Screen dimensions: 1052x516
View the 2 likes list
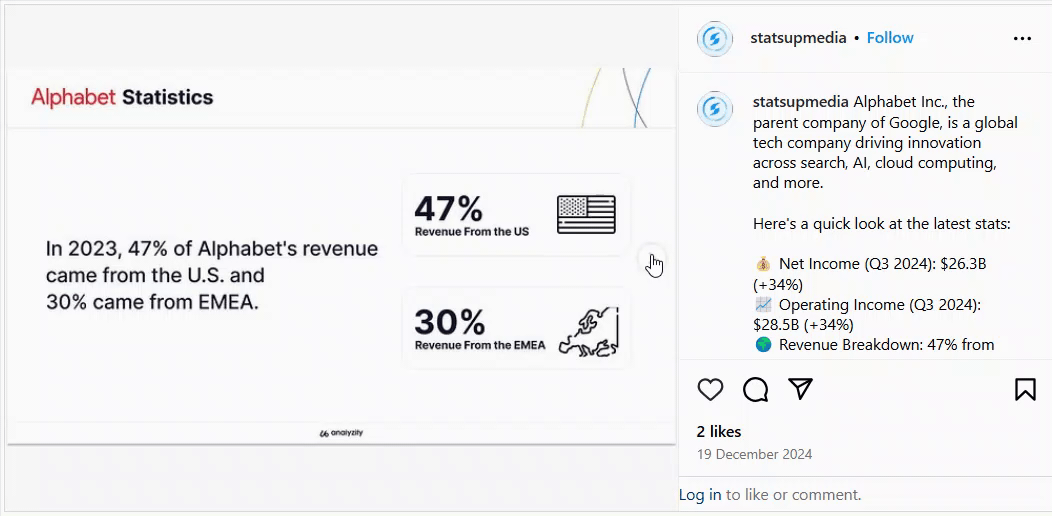pos(719,431)
